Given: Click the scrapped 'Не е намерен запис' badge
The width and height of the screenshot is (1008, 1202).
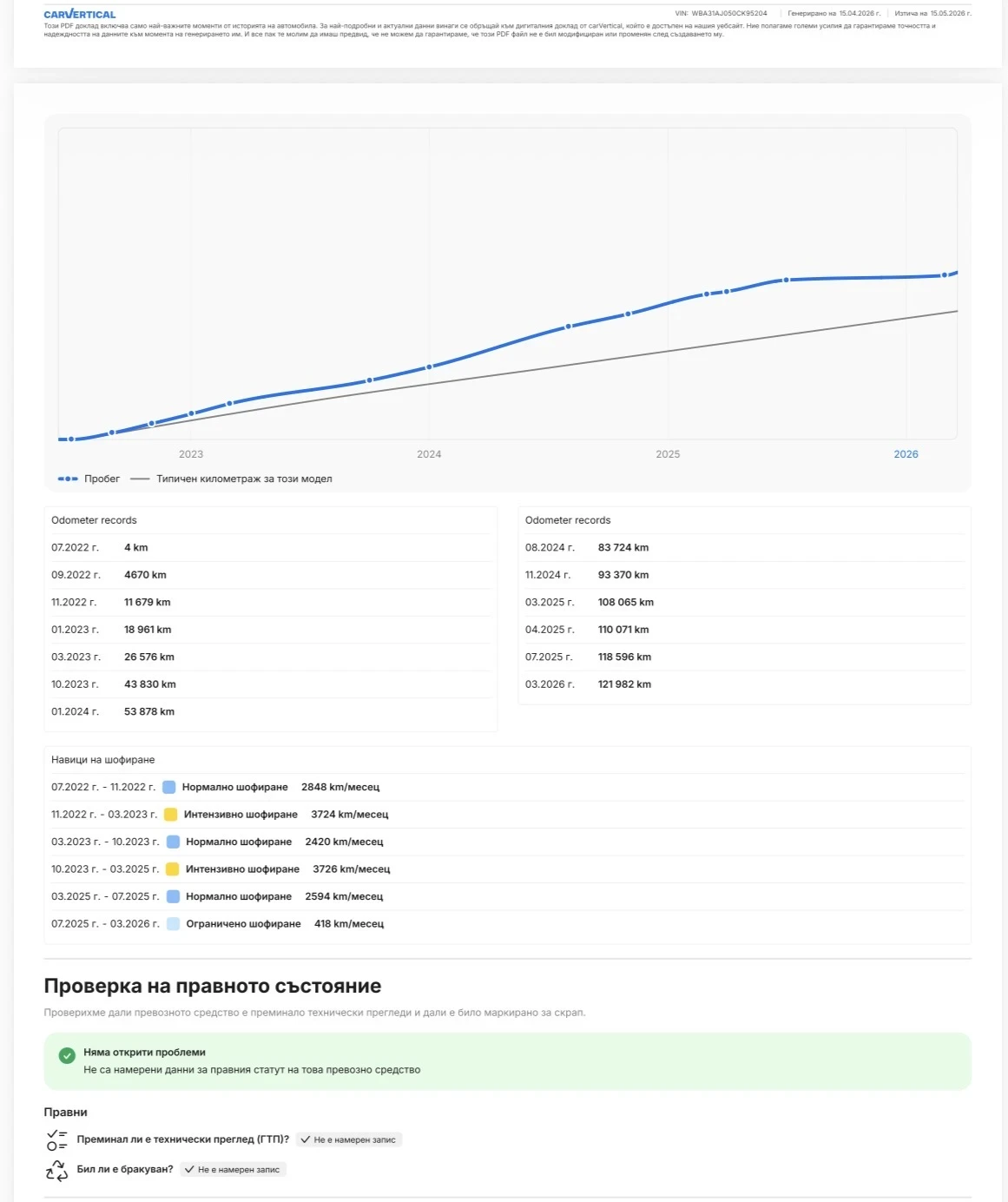Looking at the screenshot, I should tap(233, 1170).
